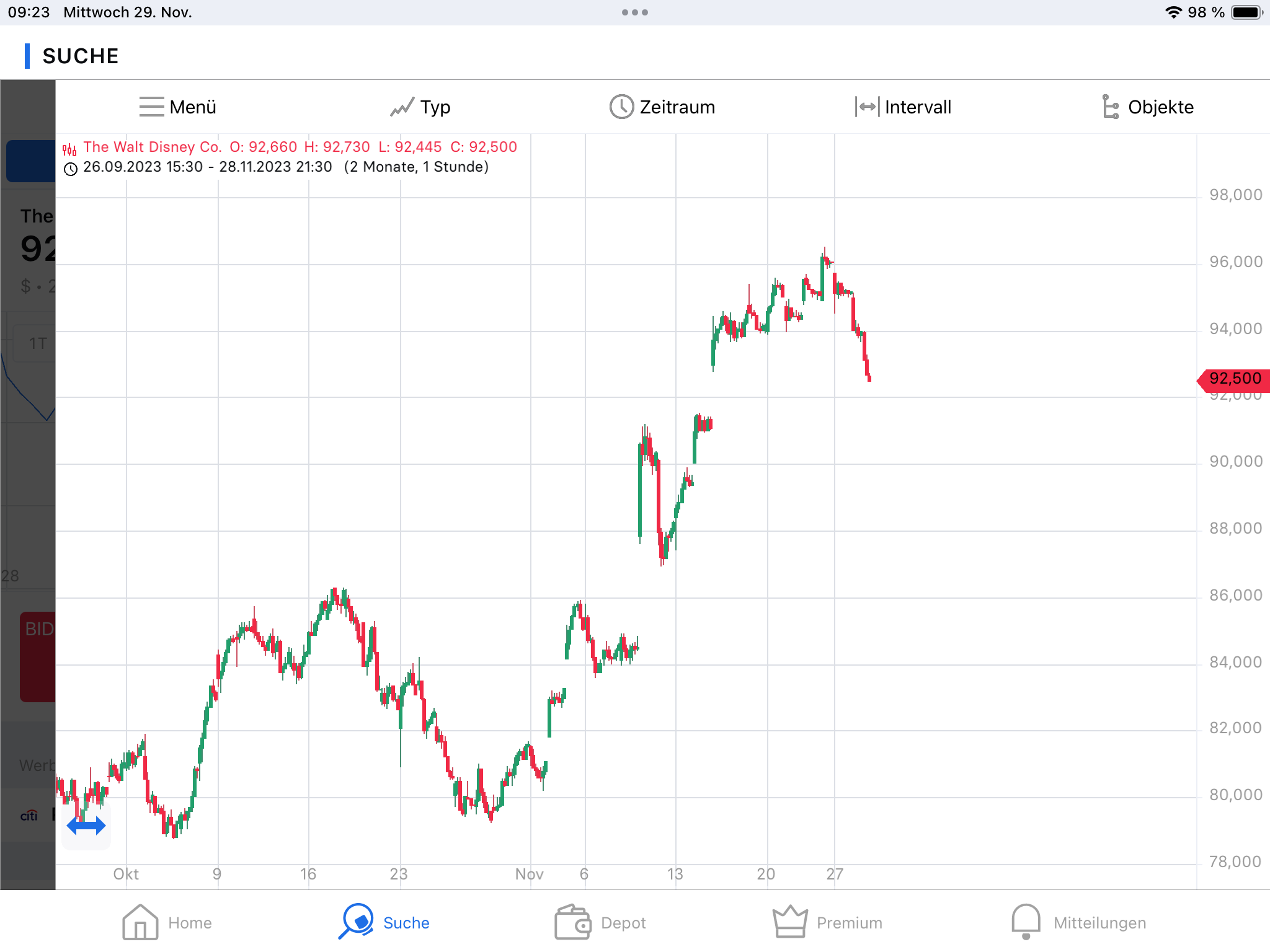The image size is (1270, 952).
Task: Tap the candlestick icon beside Walt Disney title
Action: (69, 149)
